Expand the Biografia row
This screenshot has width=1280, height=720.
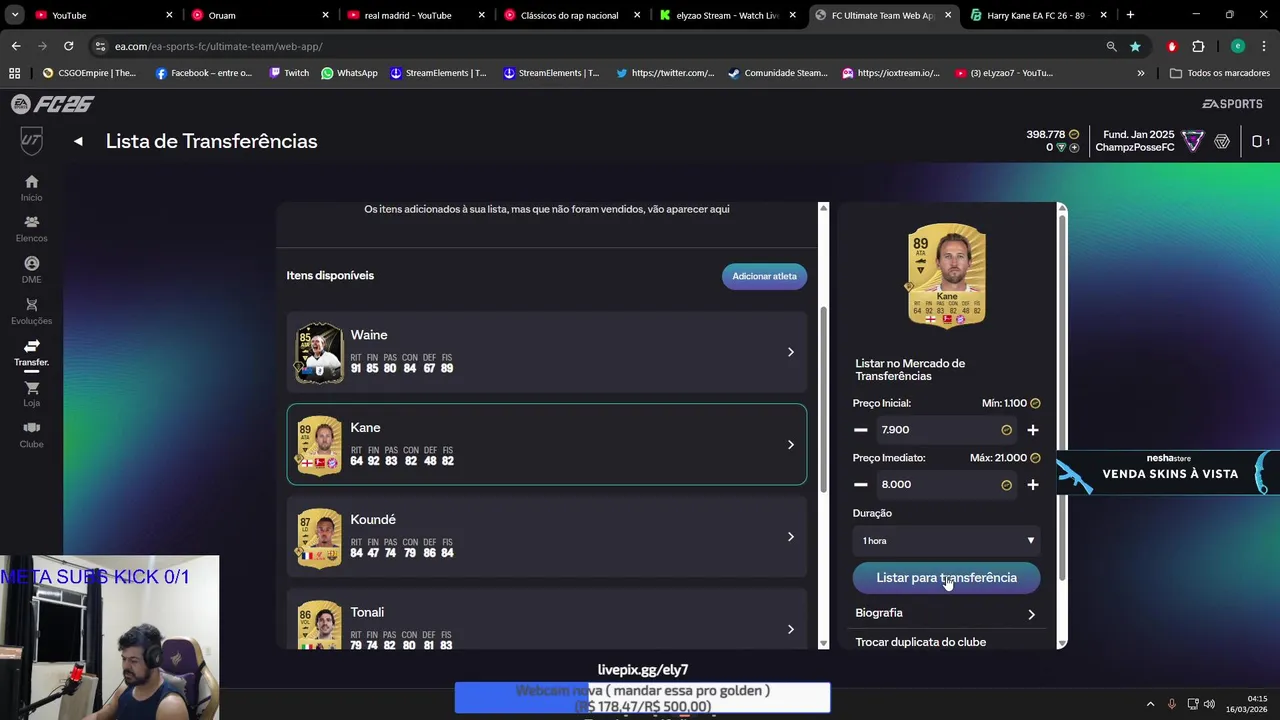coord(946,613)
